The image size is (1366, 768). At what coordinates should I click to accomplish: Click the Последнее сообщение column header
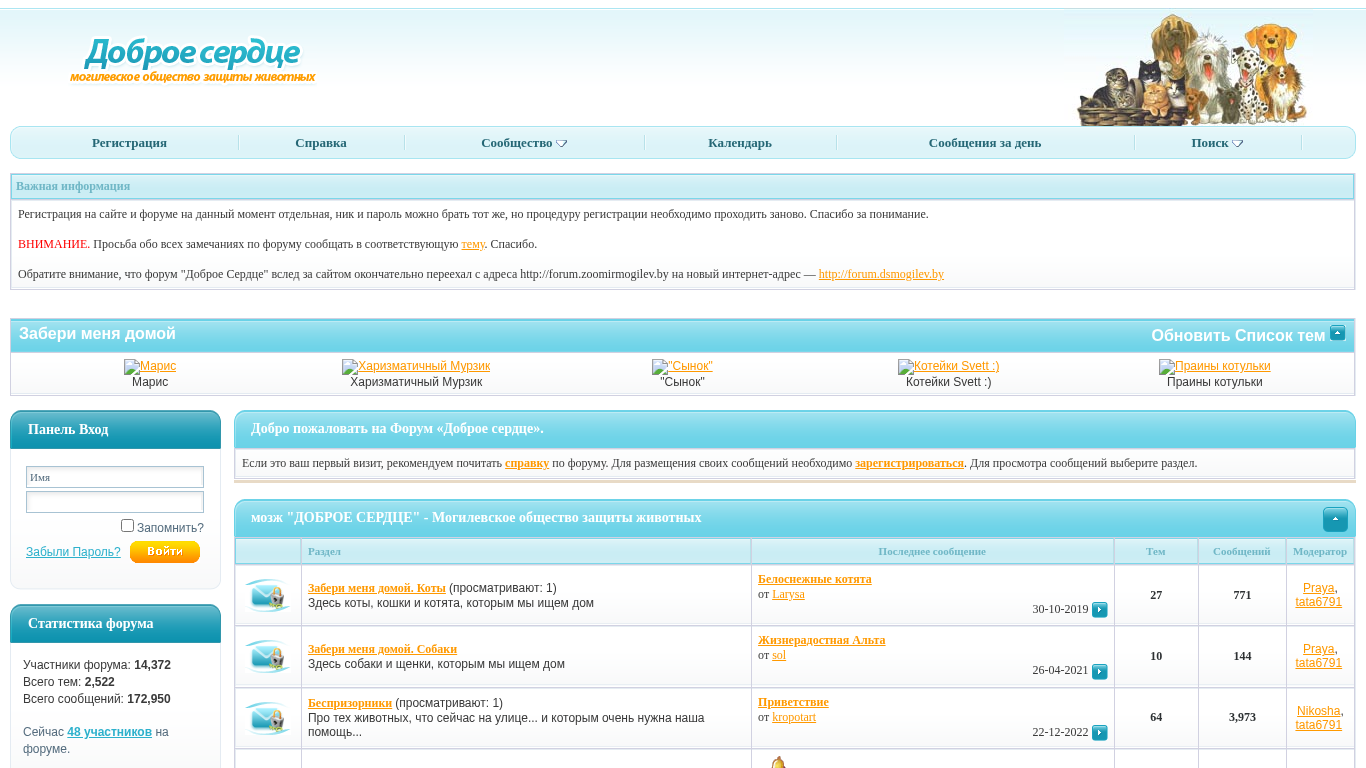pyautogui.click(x=932, y=551)
